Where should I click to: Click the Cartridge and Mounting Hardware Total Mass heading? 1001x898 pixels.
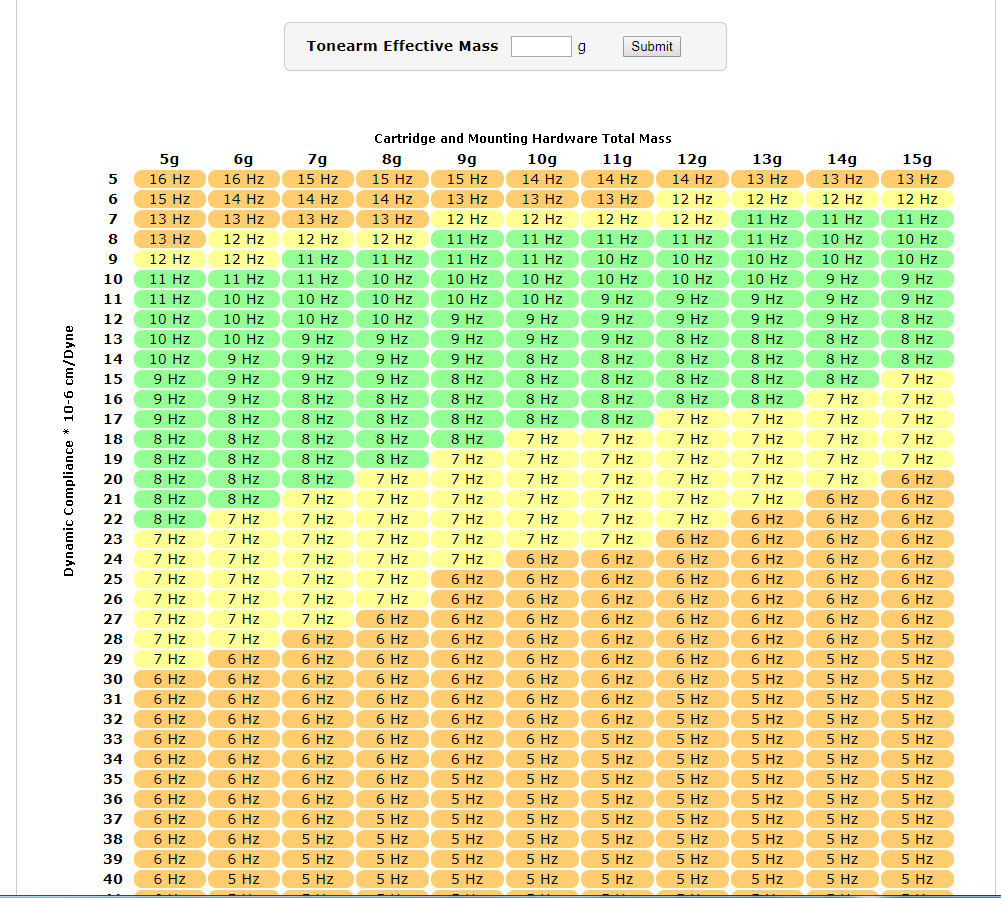522,138
